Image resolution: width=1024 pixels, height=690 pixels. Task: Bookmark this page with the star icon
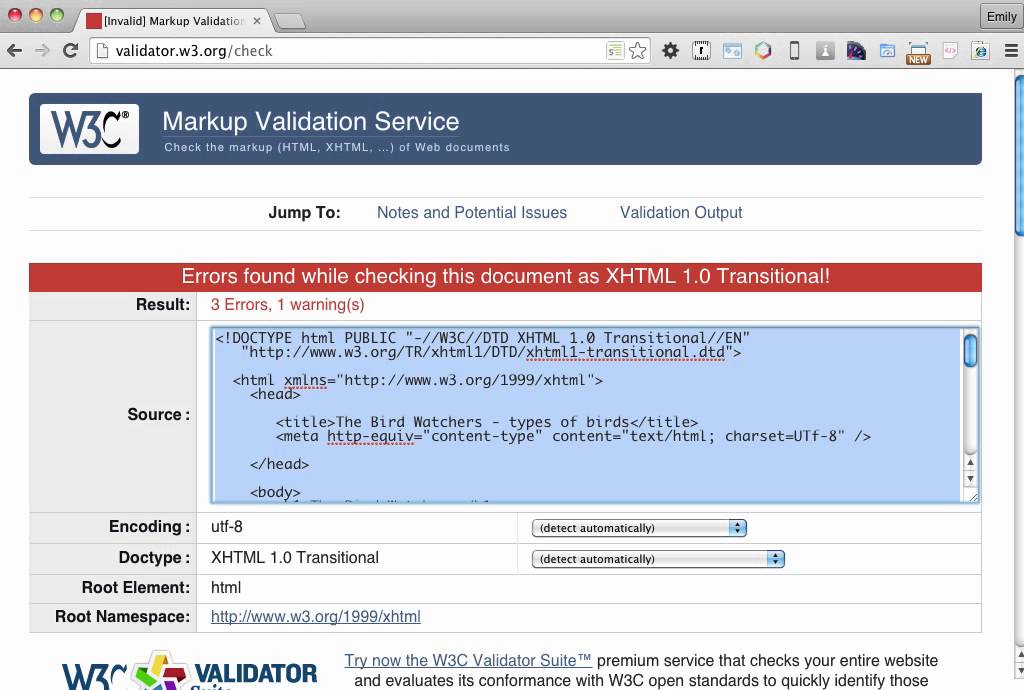coord(638,50)
